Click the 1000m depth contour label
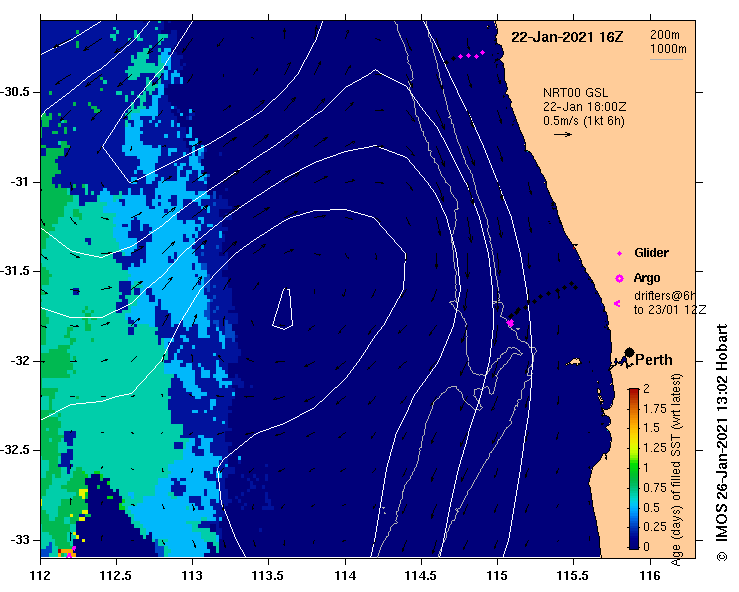 668,49
